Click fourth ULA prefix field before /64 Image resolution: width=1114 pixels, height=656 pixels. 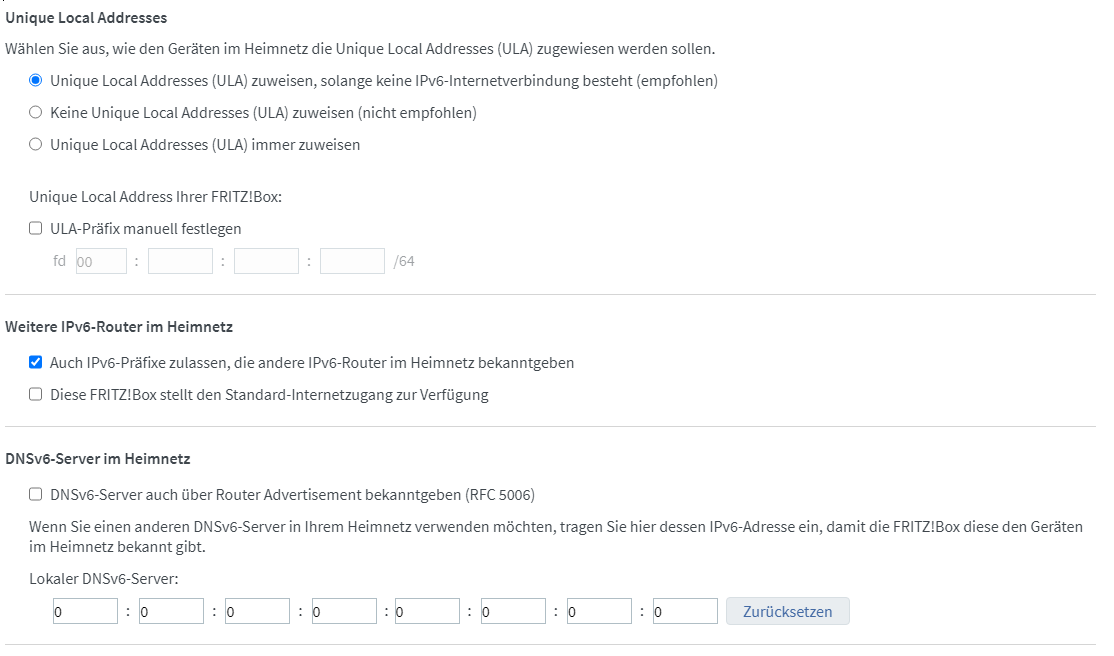352,261
